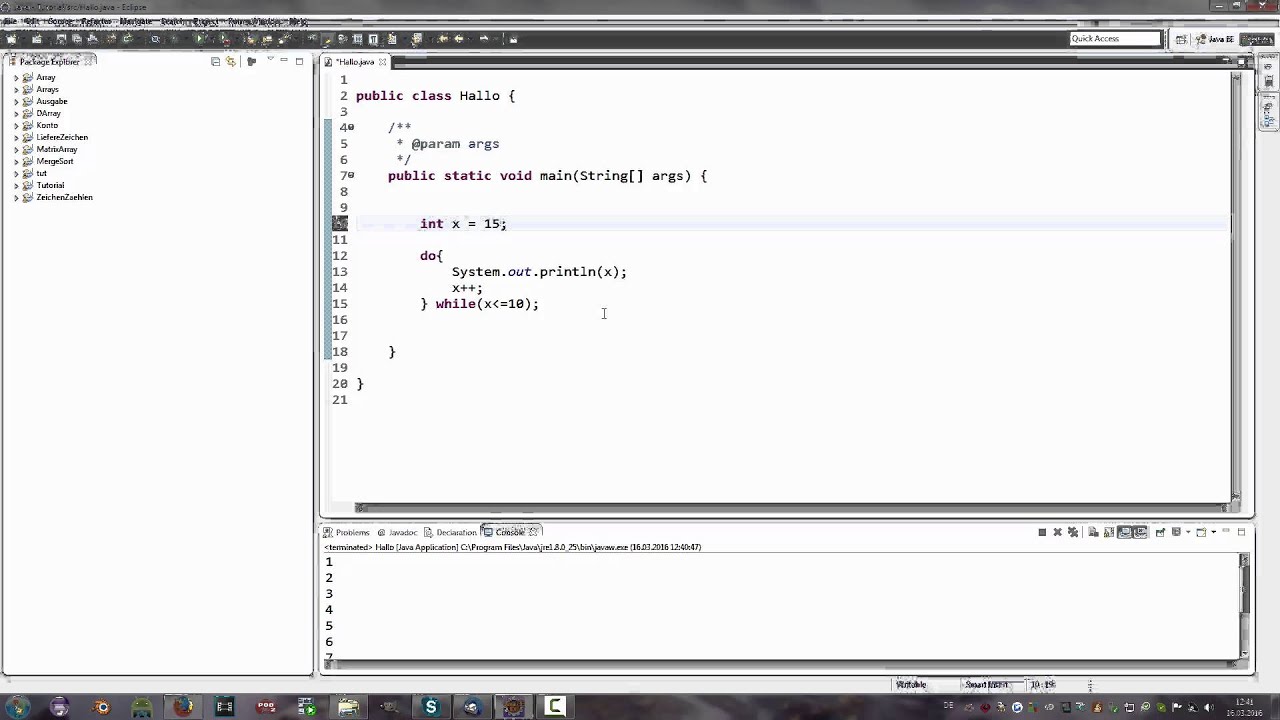This screenshot has width=1280, height=720.
Task: Collapse the Javadoc comment fold at line 4
Action: [351, 127]
